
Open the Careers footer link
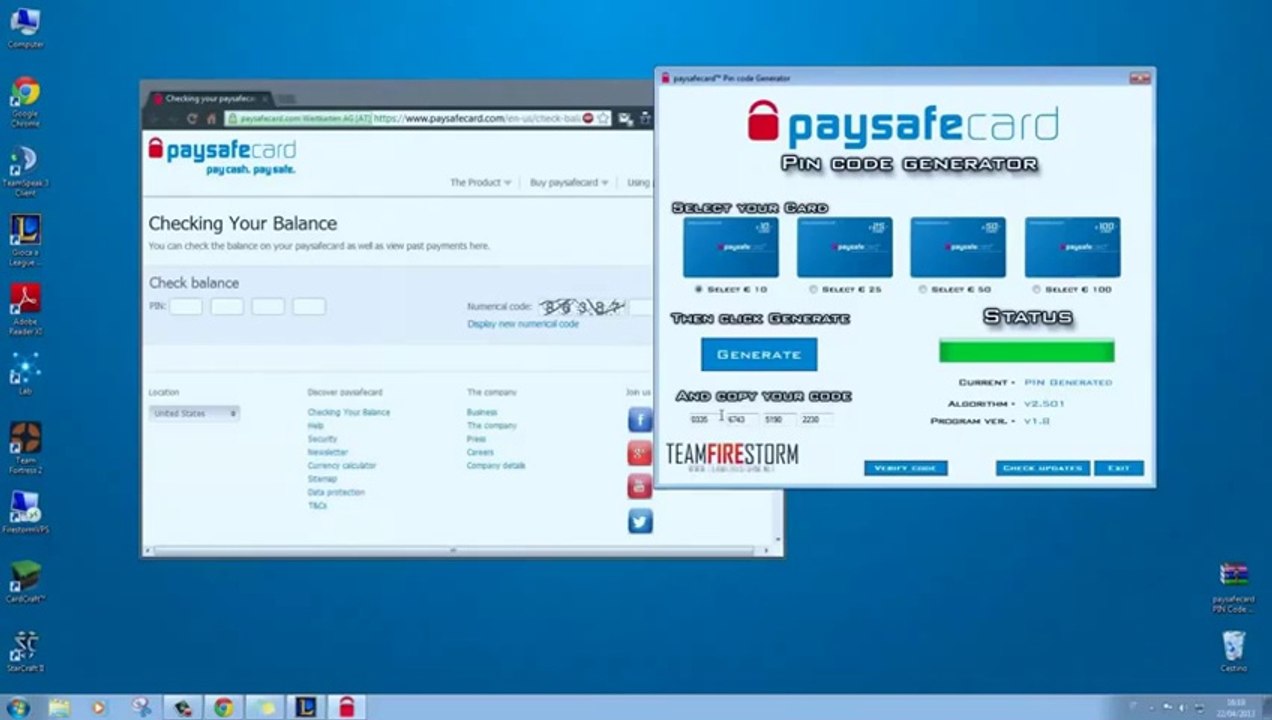point(480,452)
